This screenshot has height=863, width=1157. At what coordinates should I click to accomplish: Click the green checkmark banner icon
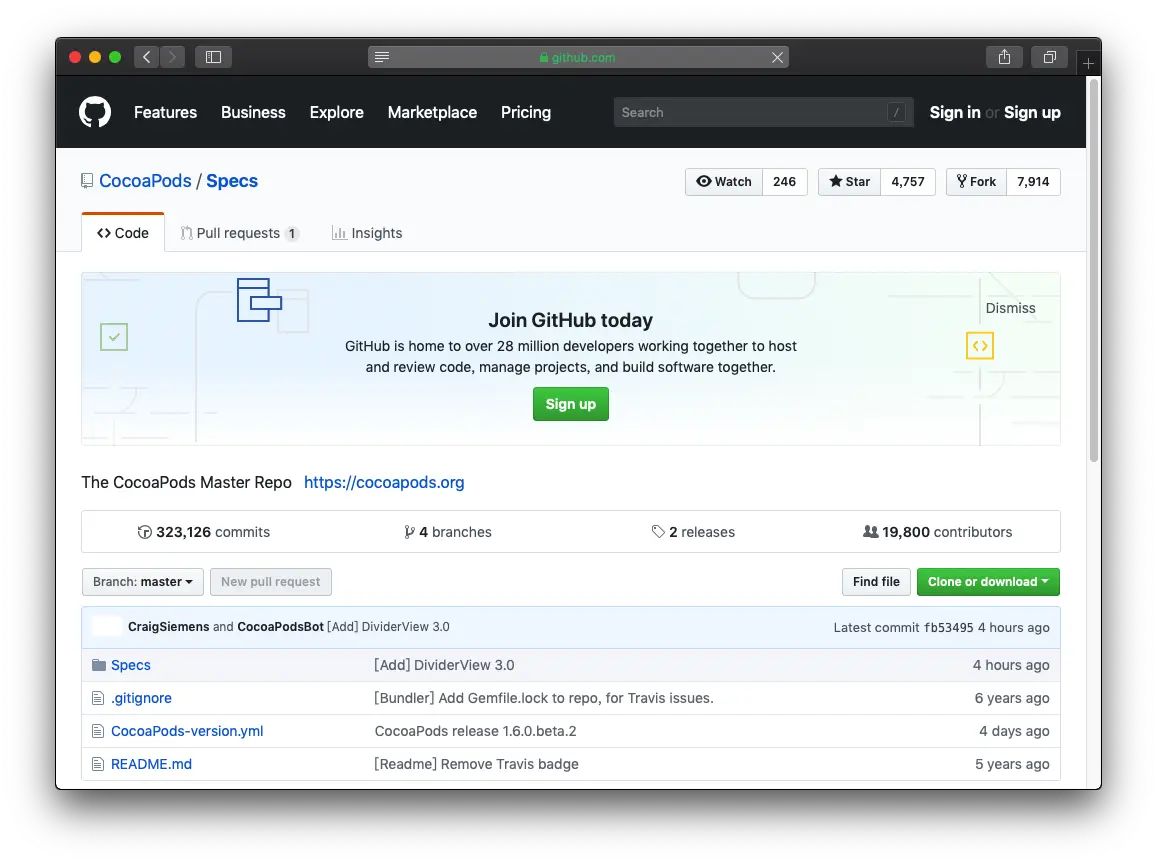[x=114, y=337]
